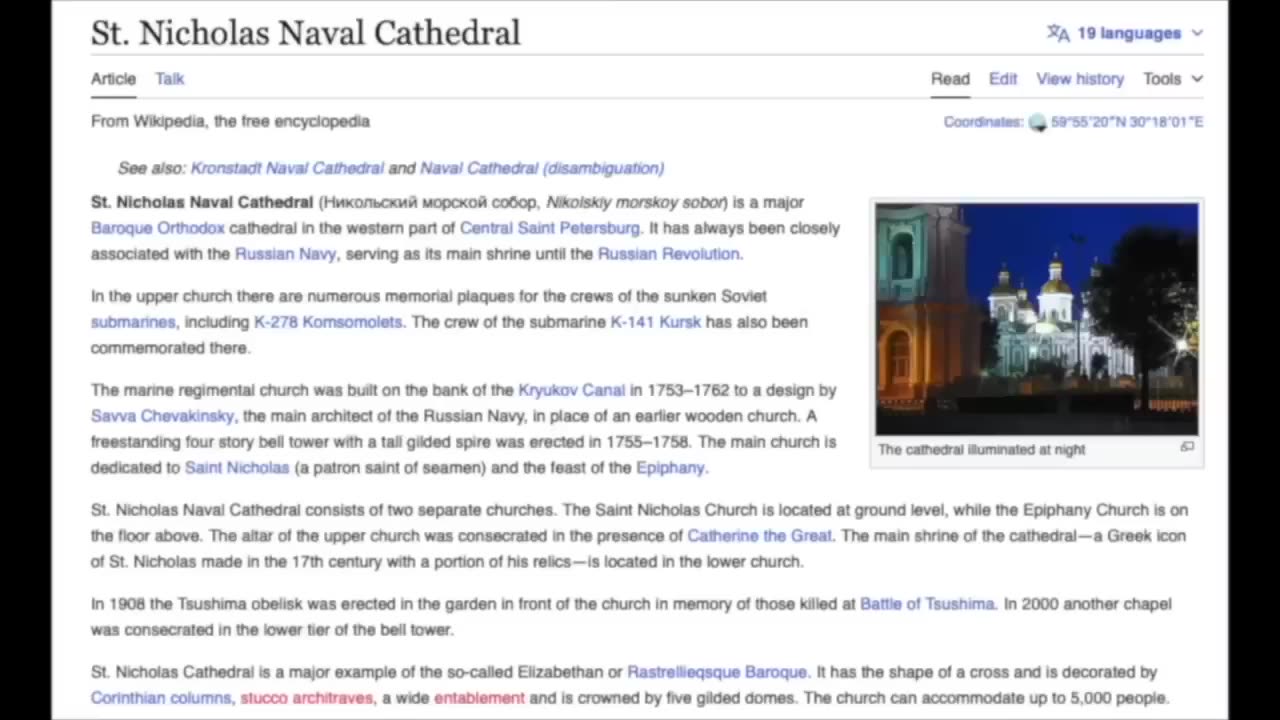Expand the Tools dropdown menu

[1173, 79]
